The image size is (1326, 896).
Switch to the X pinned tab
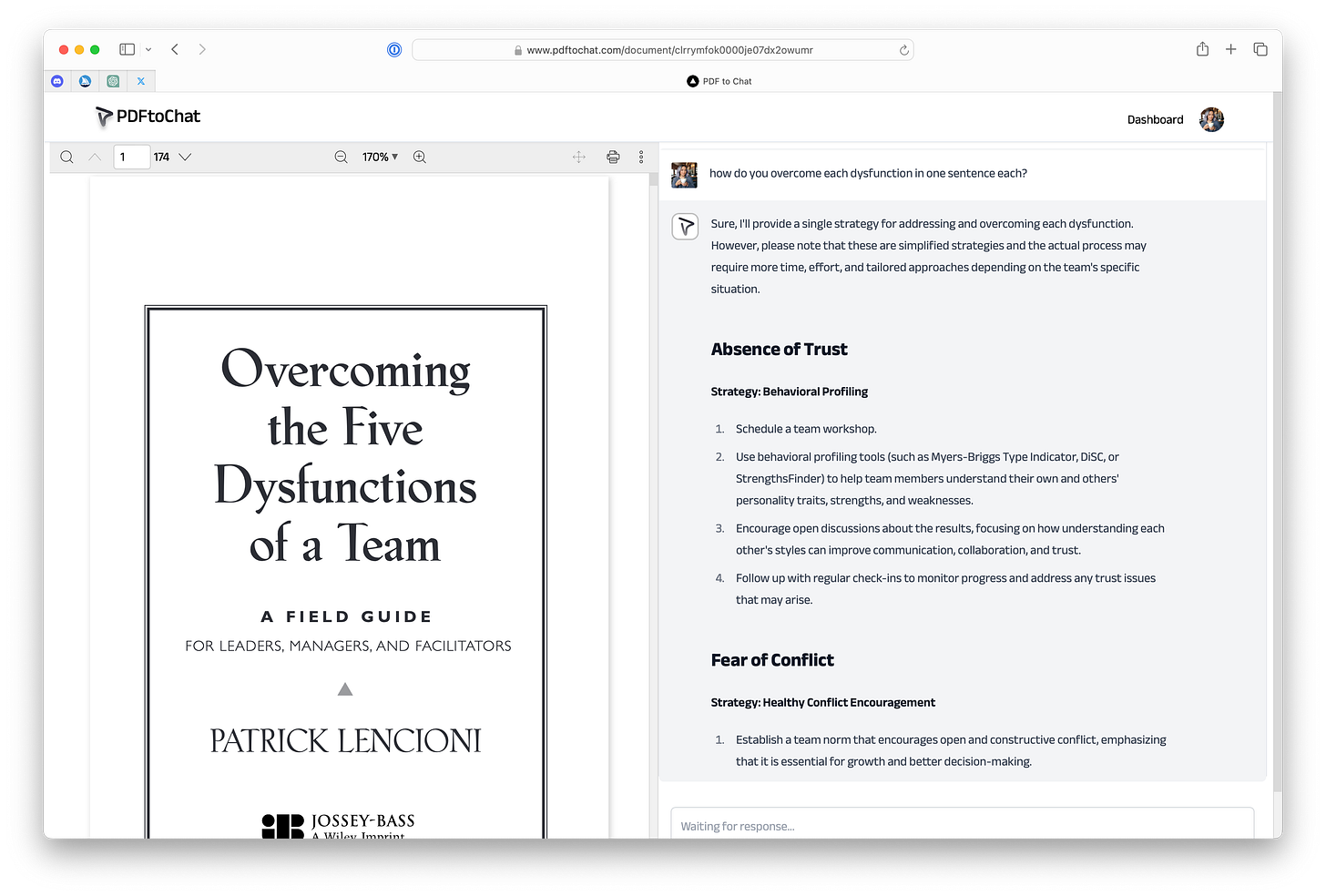tap(141, 81)
